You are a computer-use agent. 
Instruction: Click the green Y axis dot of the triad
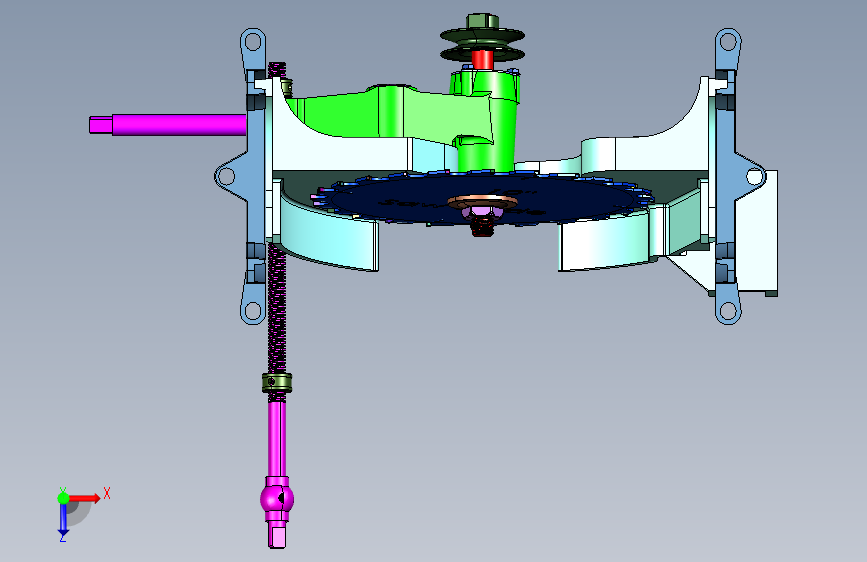63,498
